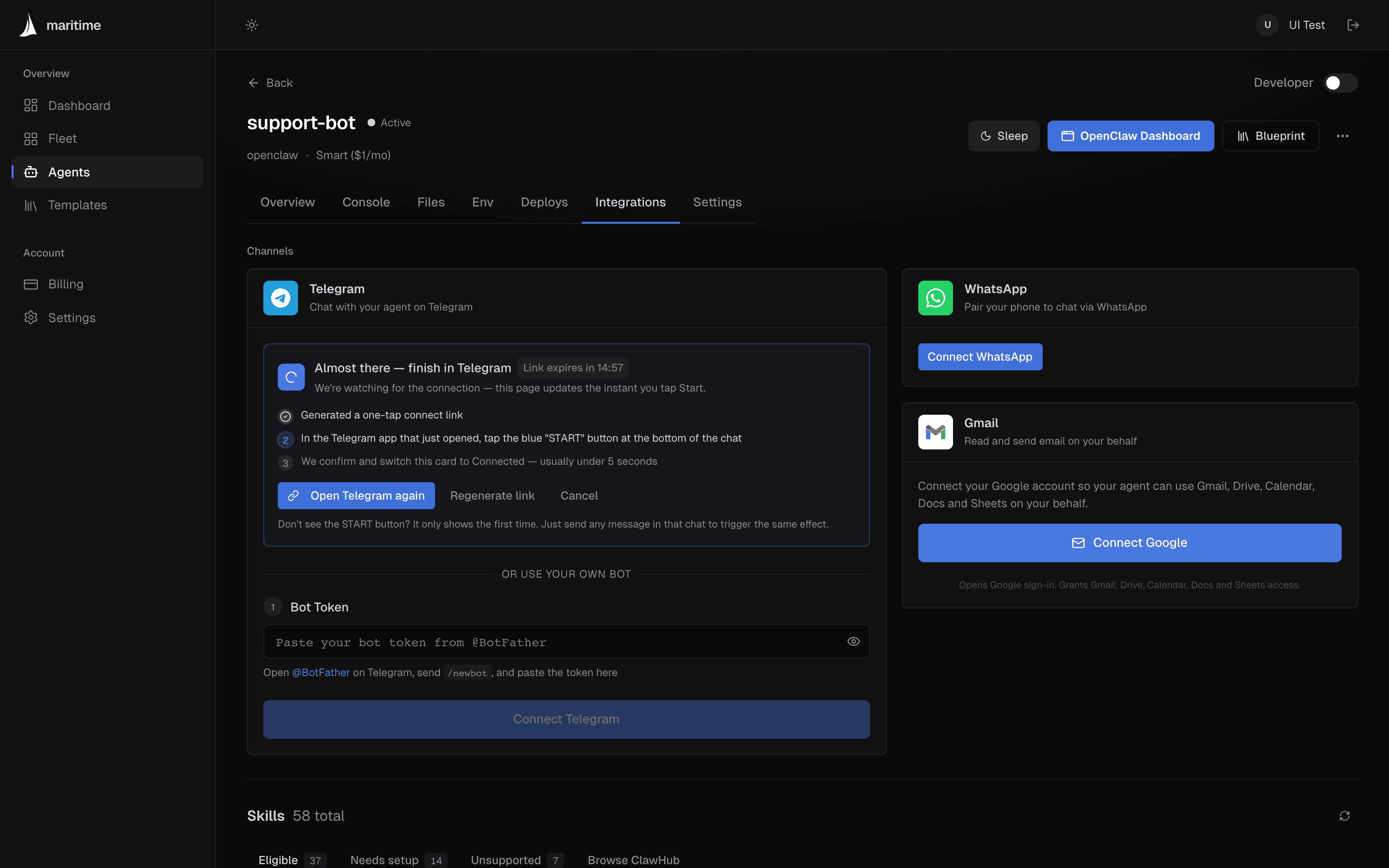Open the Files tab

pos(431,202)
